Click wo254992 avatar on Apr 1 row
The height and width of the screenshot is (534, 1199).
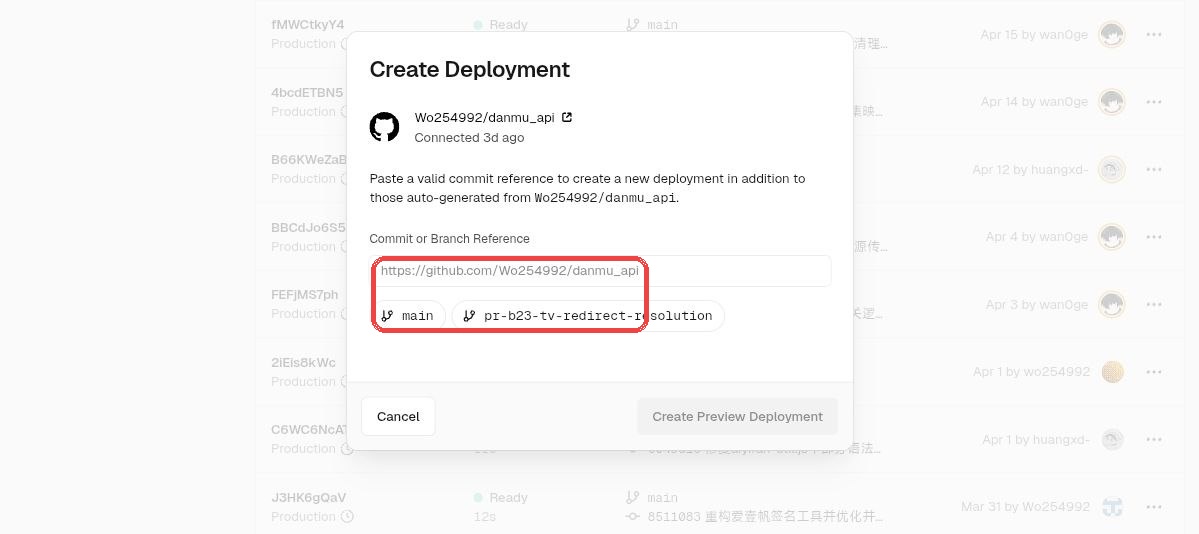pyautogui.click(x=1113, y=372)
